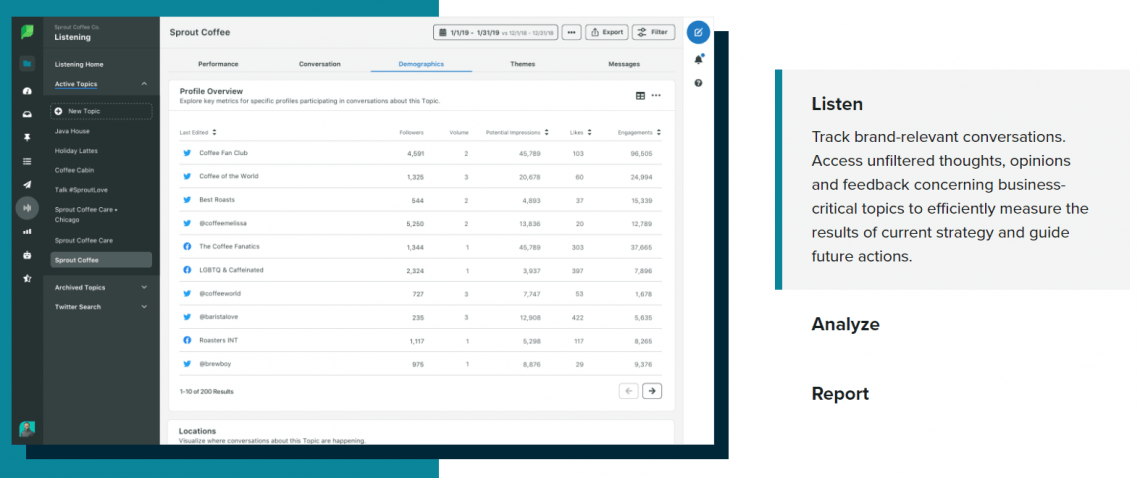Click the Coffee of the World profile name
Image resolution: width=1140 pixels, height=478 pixels.
(x=228, y=176)
